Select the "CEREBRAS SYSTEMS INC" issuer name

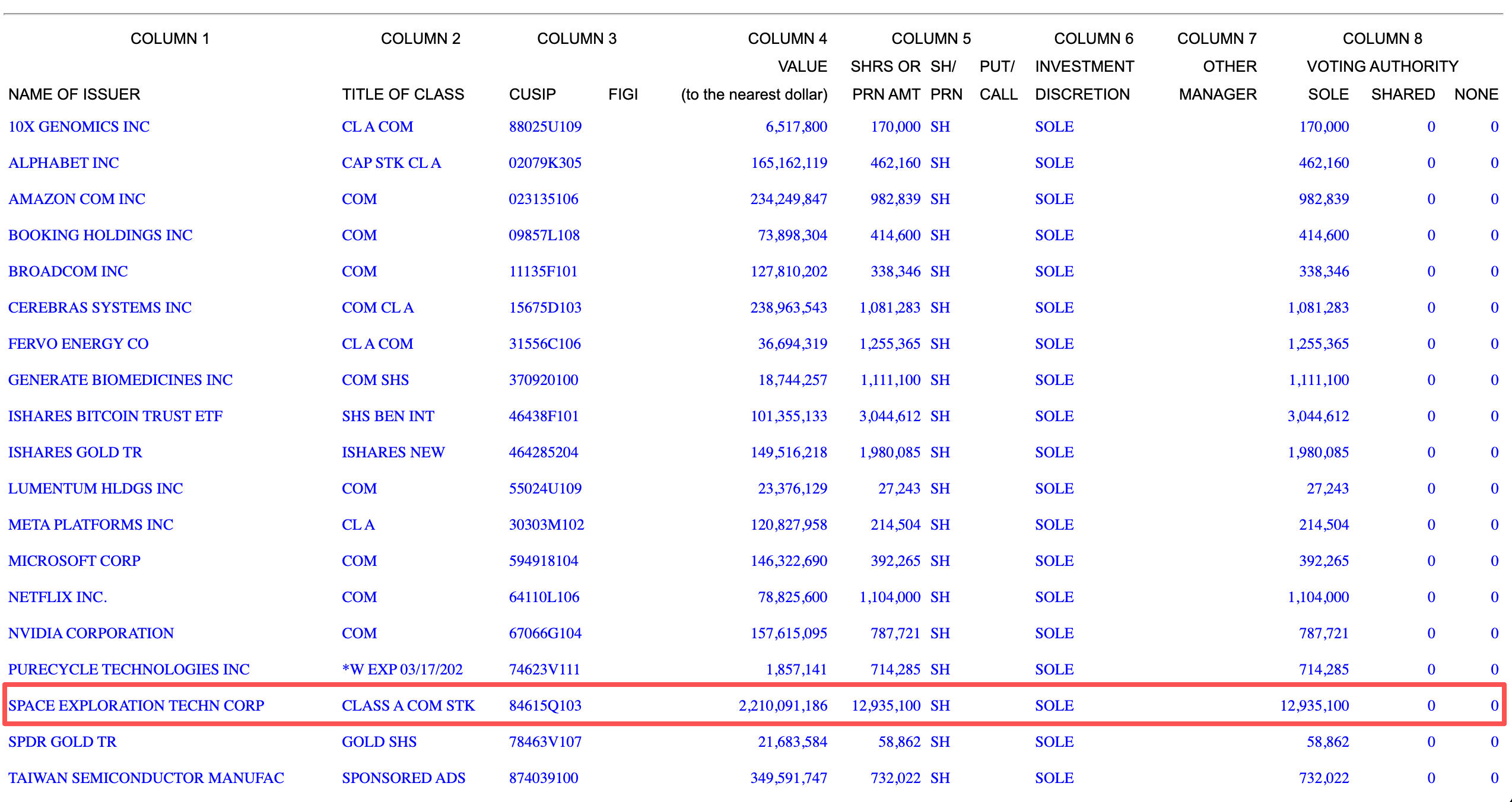click(x=100, y=307)
